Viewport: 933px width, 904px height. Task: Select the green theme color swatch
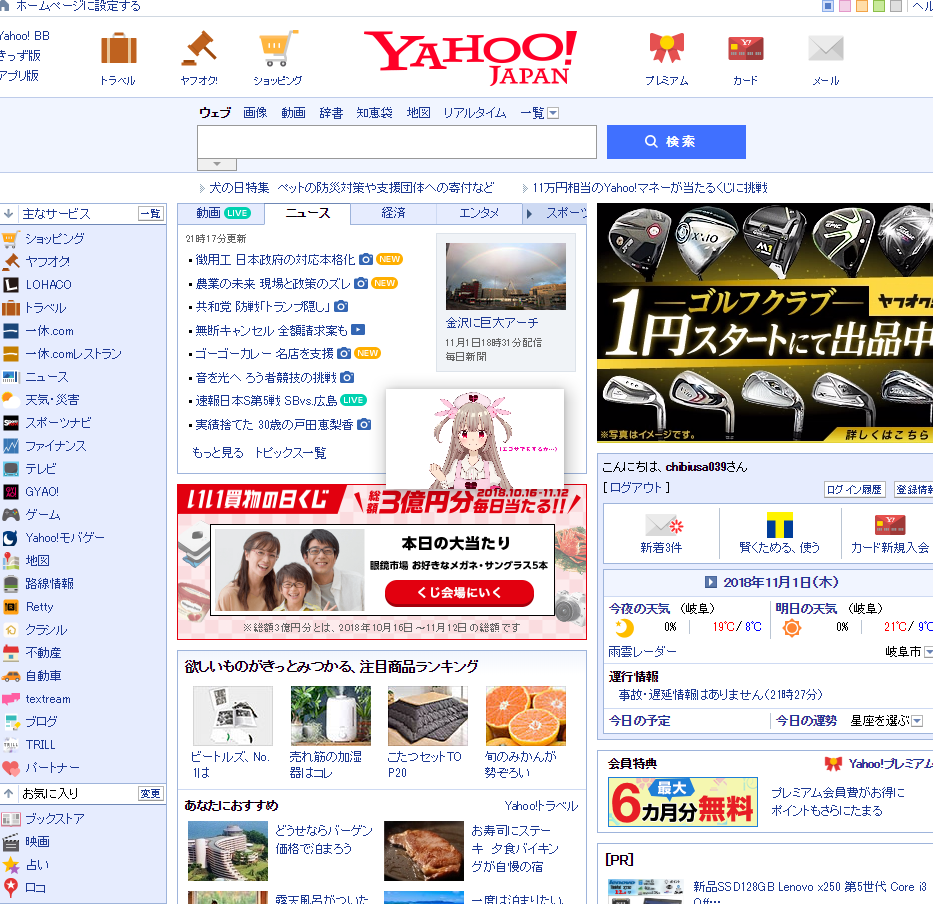click(878, 7)
